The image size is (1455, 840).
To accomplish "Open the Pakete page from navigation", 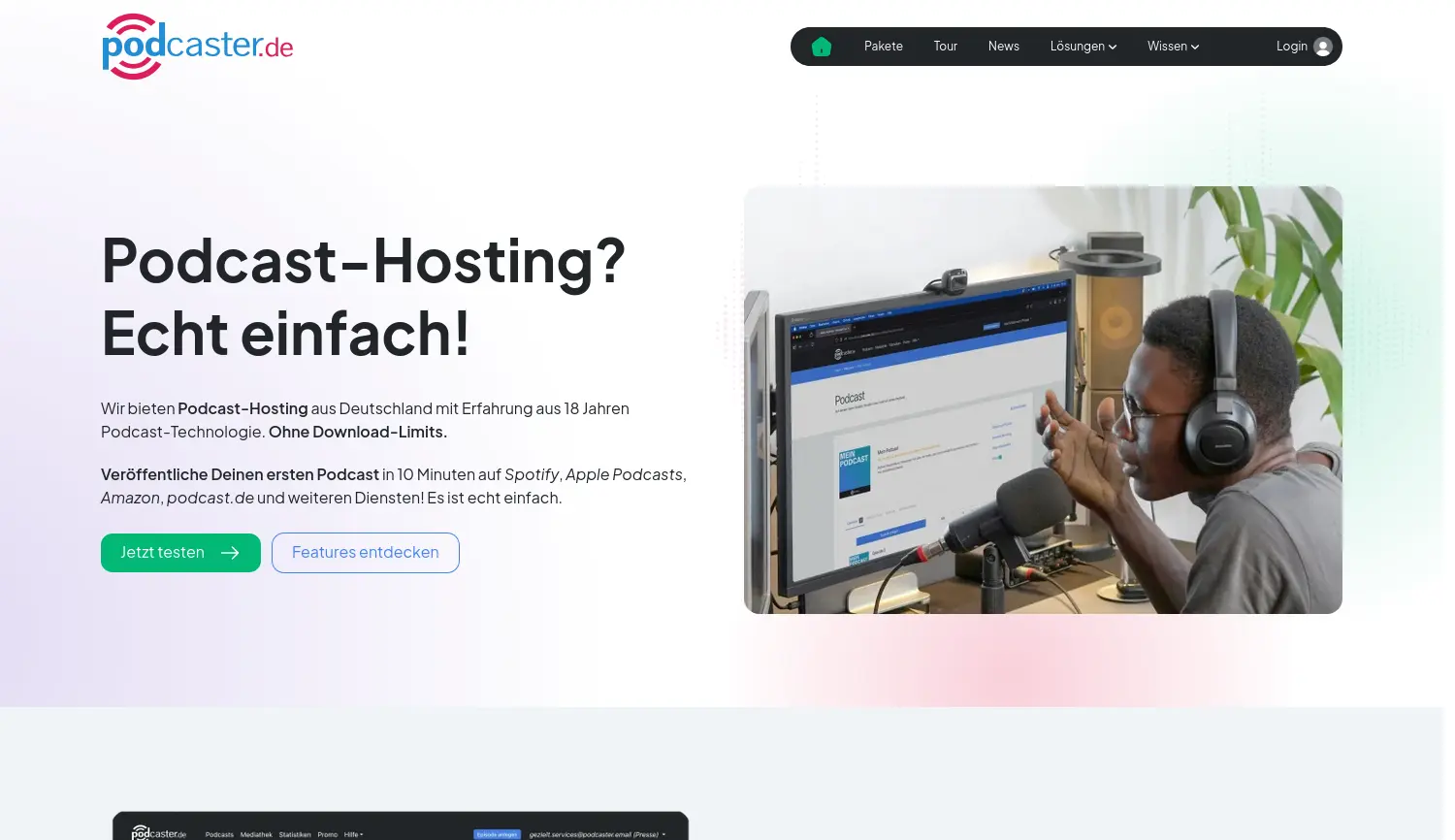I will point(883,47).
